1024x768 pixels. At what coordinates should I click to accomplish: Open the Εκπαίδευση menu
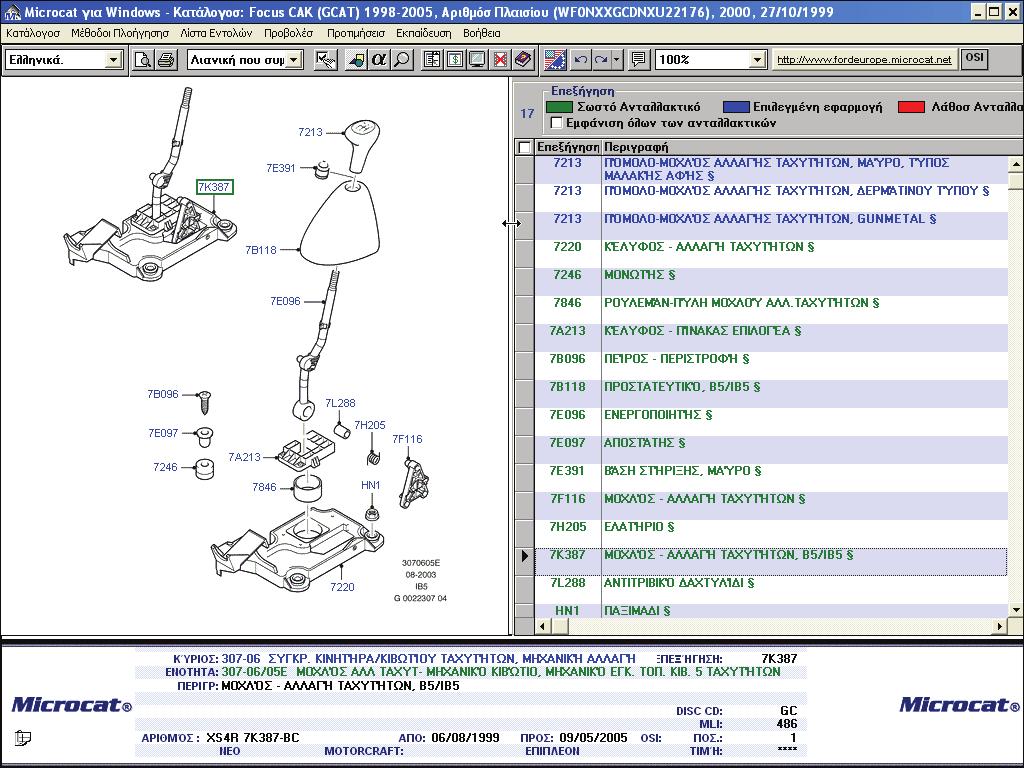click(424, 33)
